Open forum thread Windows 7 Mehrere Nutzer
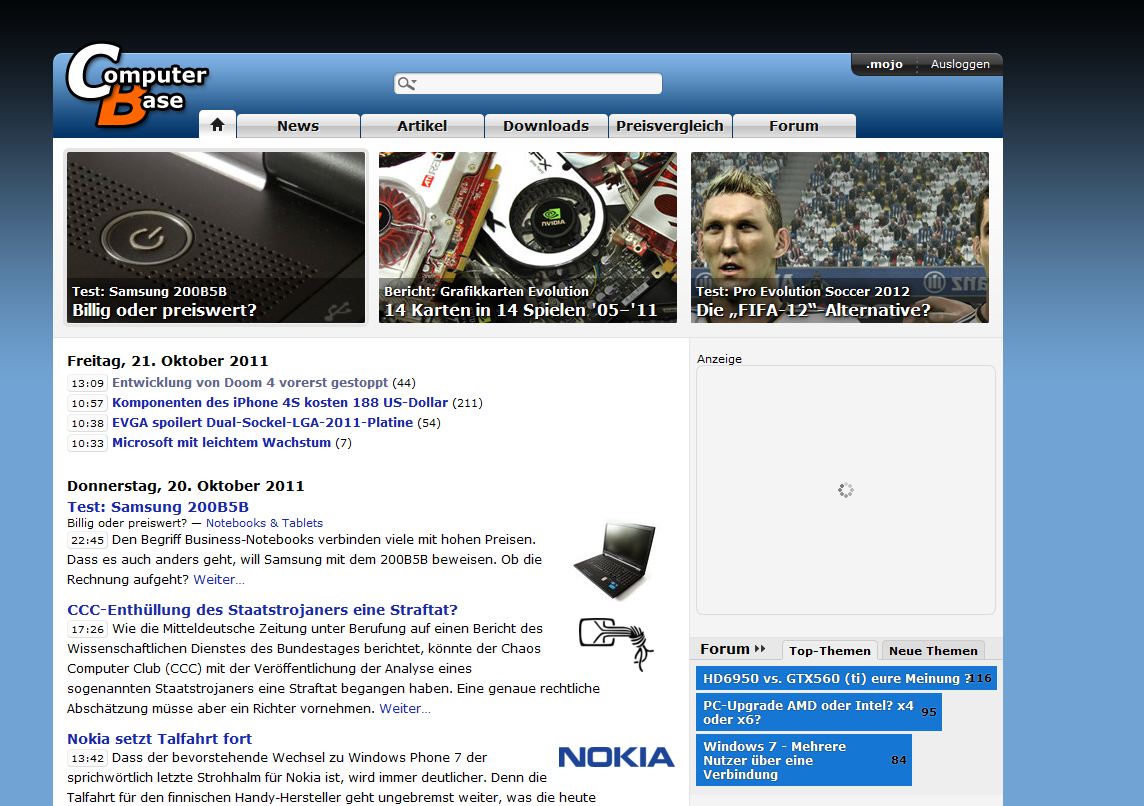This screenshot has height=806, width=1144. (804, 760)
